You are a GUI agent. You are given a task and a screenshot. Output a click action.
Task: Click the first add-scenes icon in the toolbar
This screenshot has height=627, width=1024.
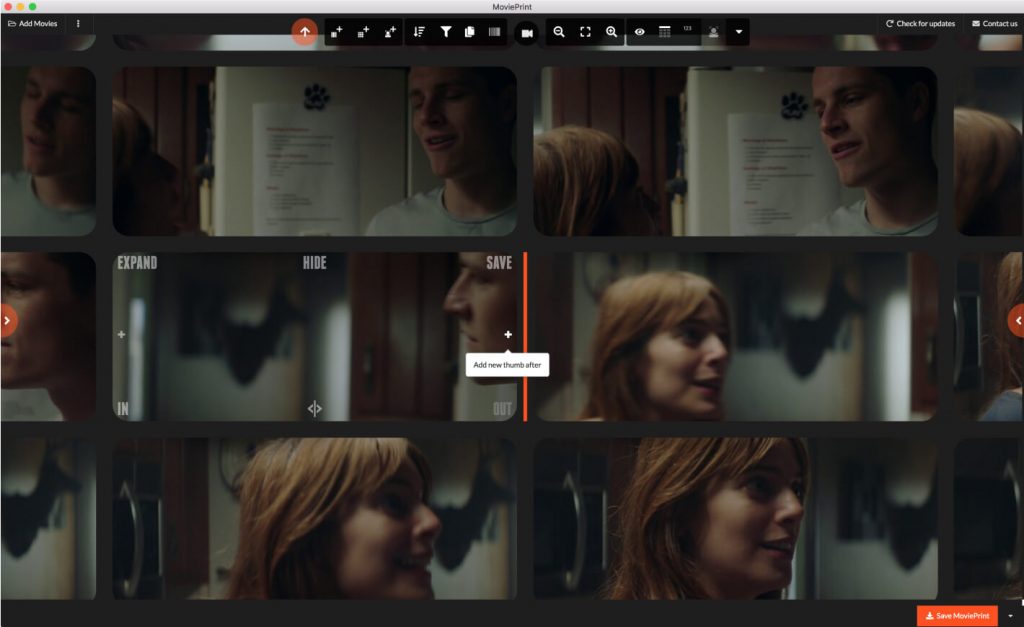coord(336,32)
